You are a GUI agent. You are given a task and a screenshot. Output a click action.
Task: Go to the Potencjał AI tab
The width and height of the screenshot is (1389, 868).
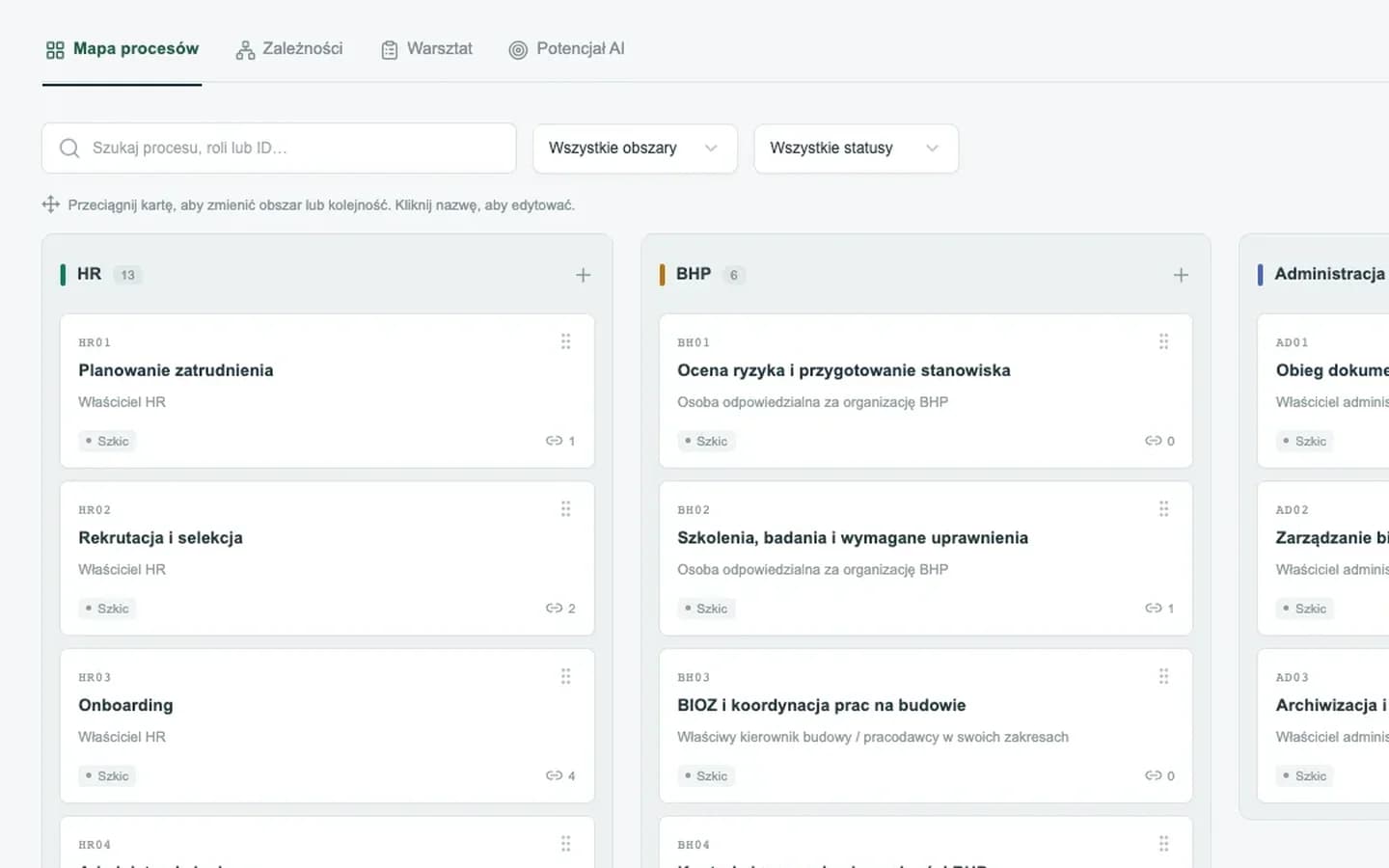(567, 49)
